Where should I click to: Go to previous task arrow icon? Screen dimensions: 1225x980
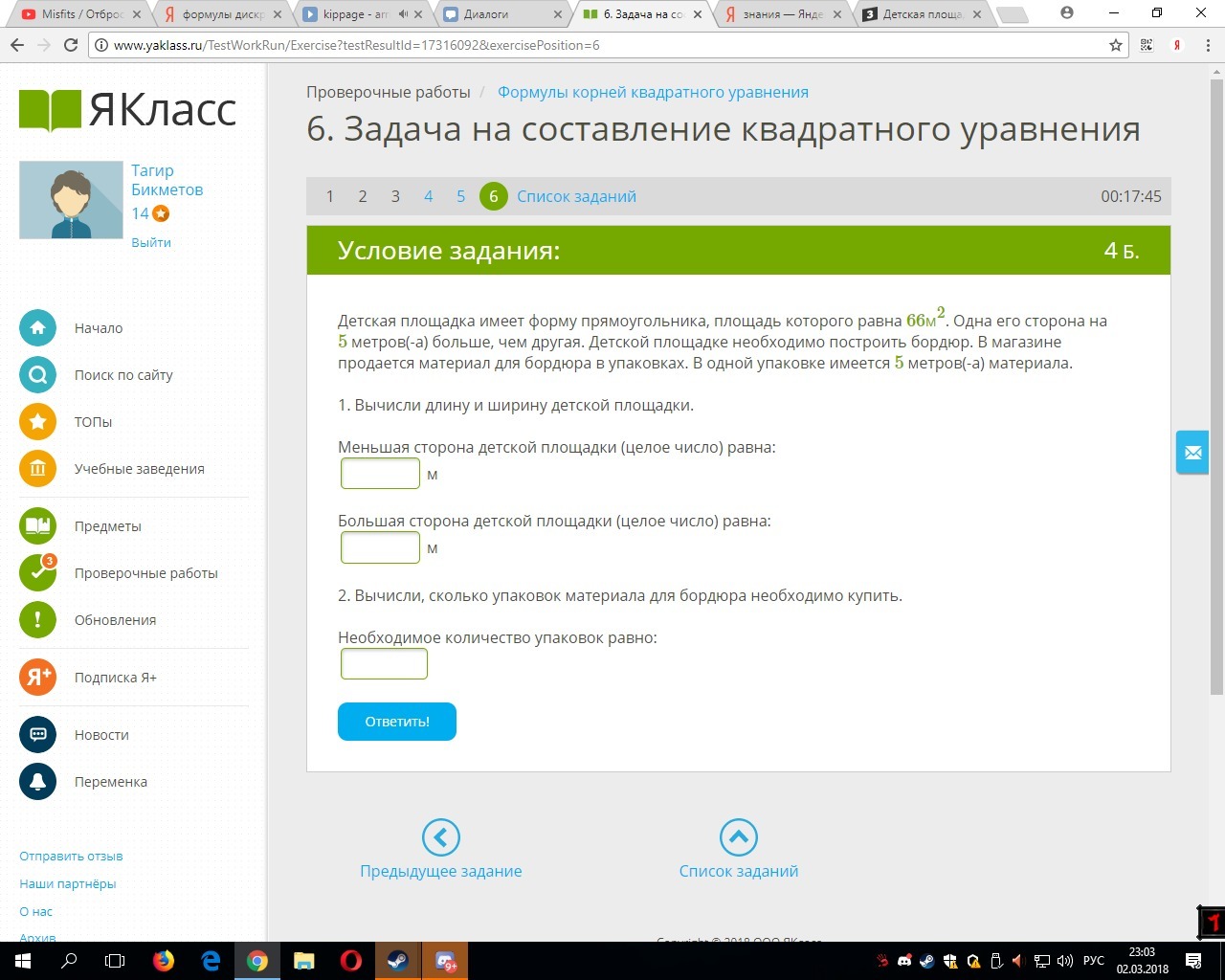pyautogui.click(x=441, y=837)
